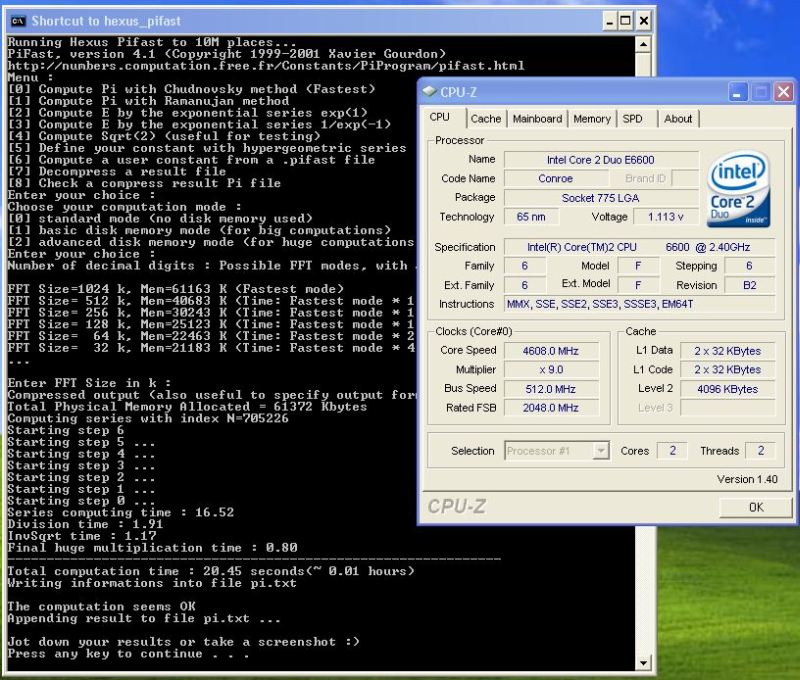Image resolution: width=800 pixels, height=680 pixels.
Task: Click the Total computation time 20.45 seconds line
Action: (211, 571)
